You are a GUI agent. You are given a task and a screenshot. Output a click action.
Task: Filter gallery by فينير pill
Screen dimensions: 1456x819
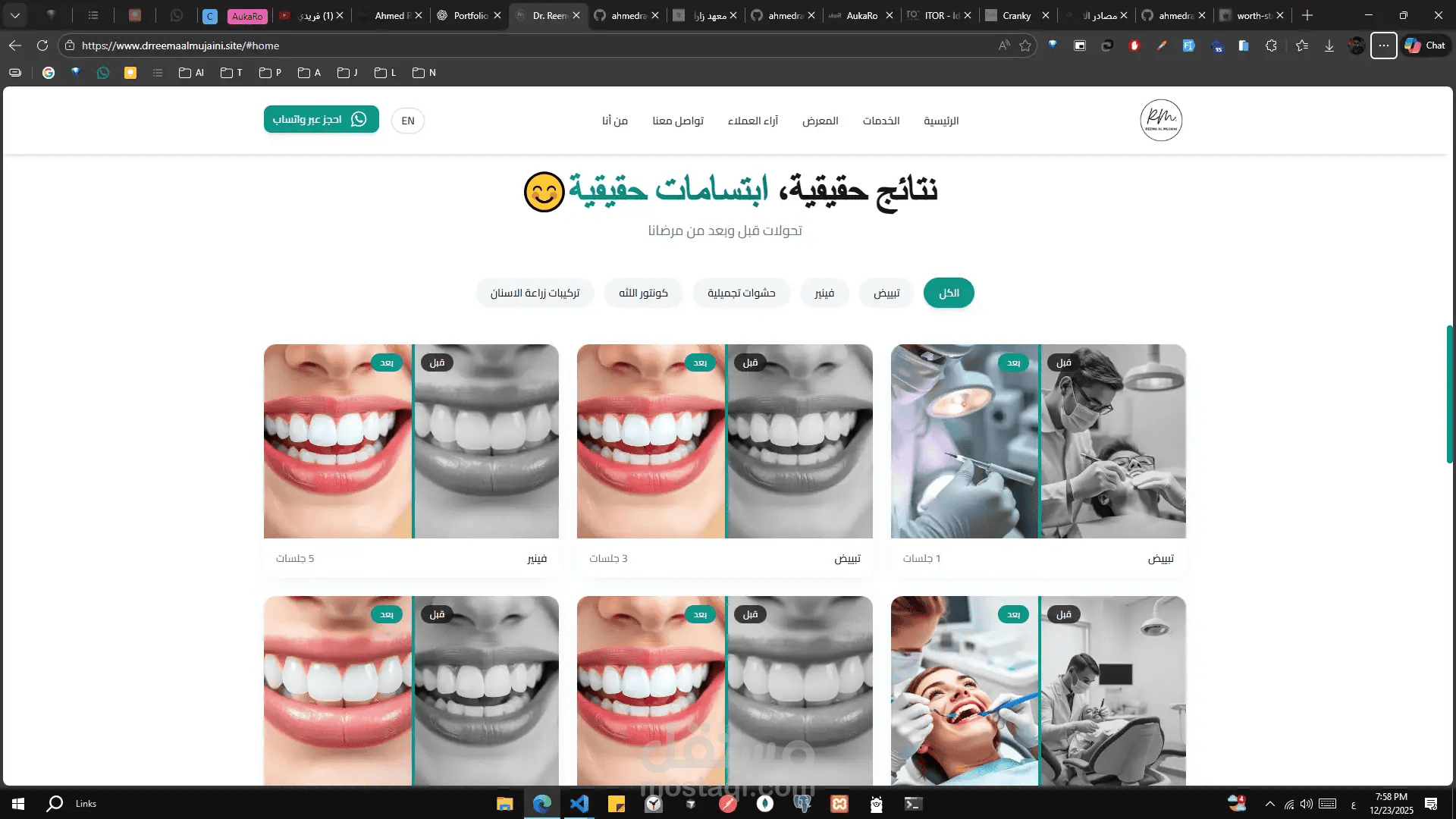pyautogui.click(x=824, y=293)
